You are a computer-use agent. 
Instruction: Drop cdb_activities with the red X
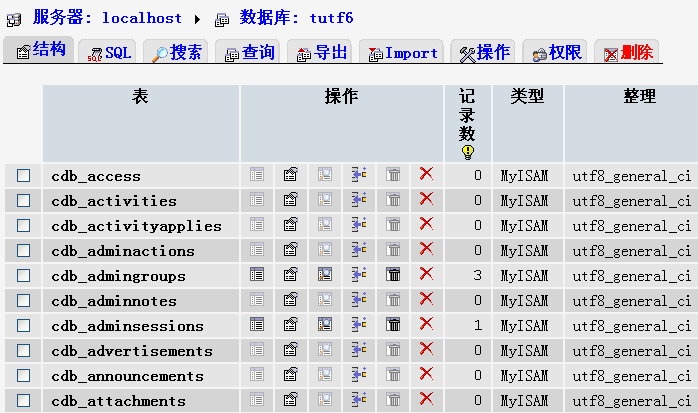[x=426, y=198]
